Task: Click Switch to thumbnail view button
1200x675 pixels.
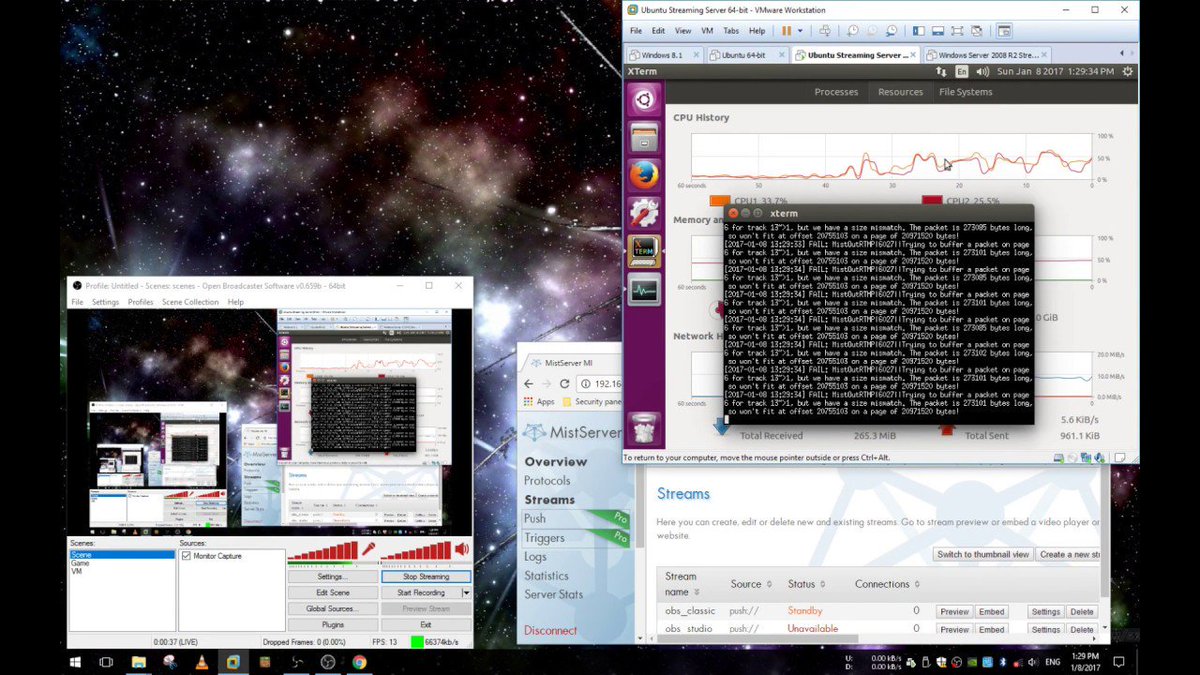Action: click(x=983, y=554)
